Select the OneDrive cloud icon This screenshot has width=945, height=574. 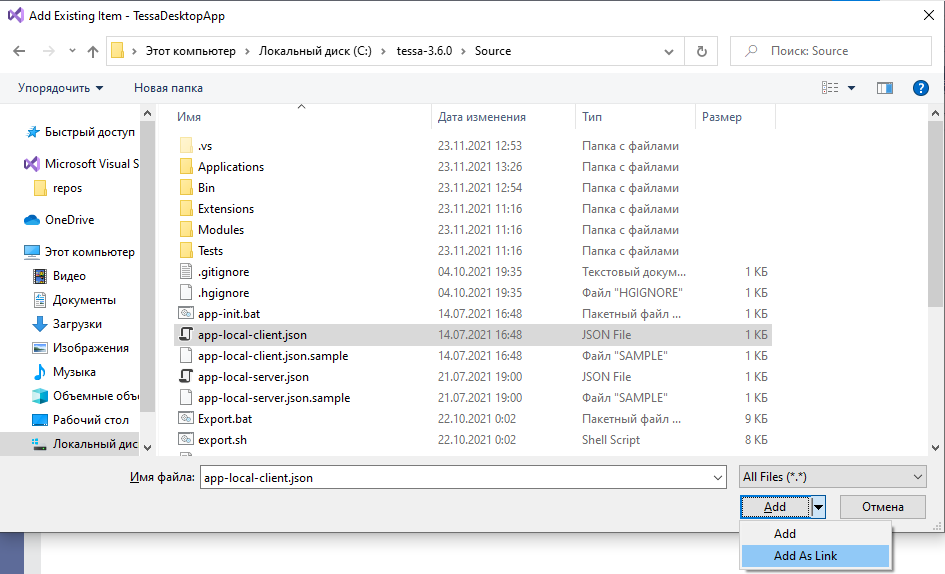click(x=32, y=220)
